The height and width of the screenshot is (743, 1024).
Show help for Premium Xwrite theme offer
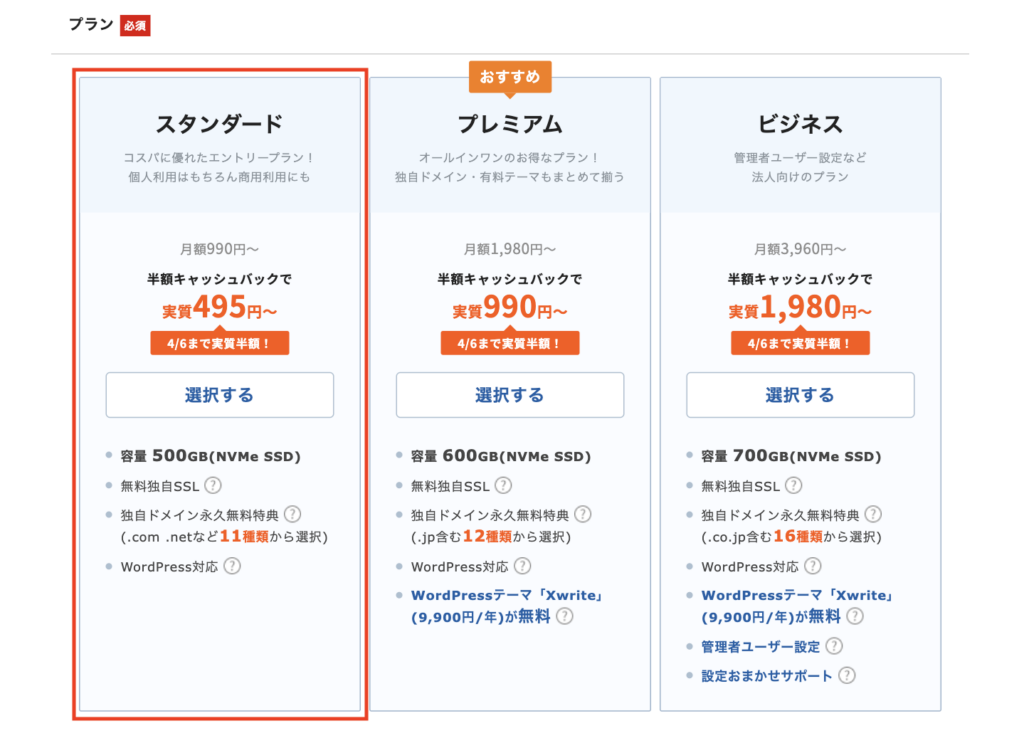pos(565,617)
